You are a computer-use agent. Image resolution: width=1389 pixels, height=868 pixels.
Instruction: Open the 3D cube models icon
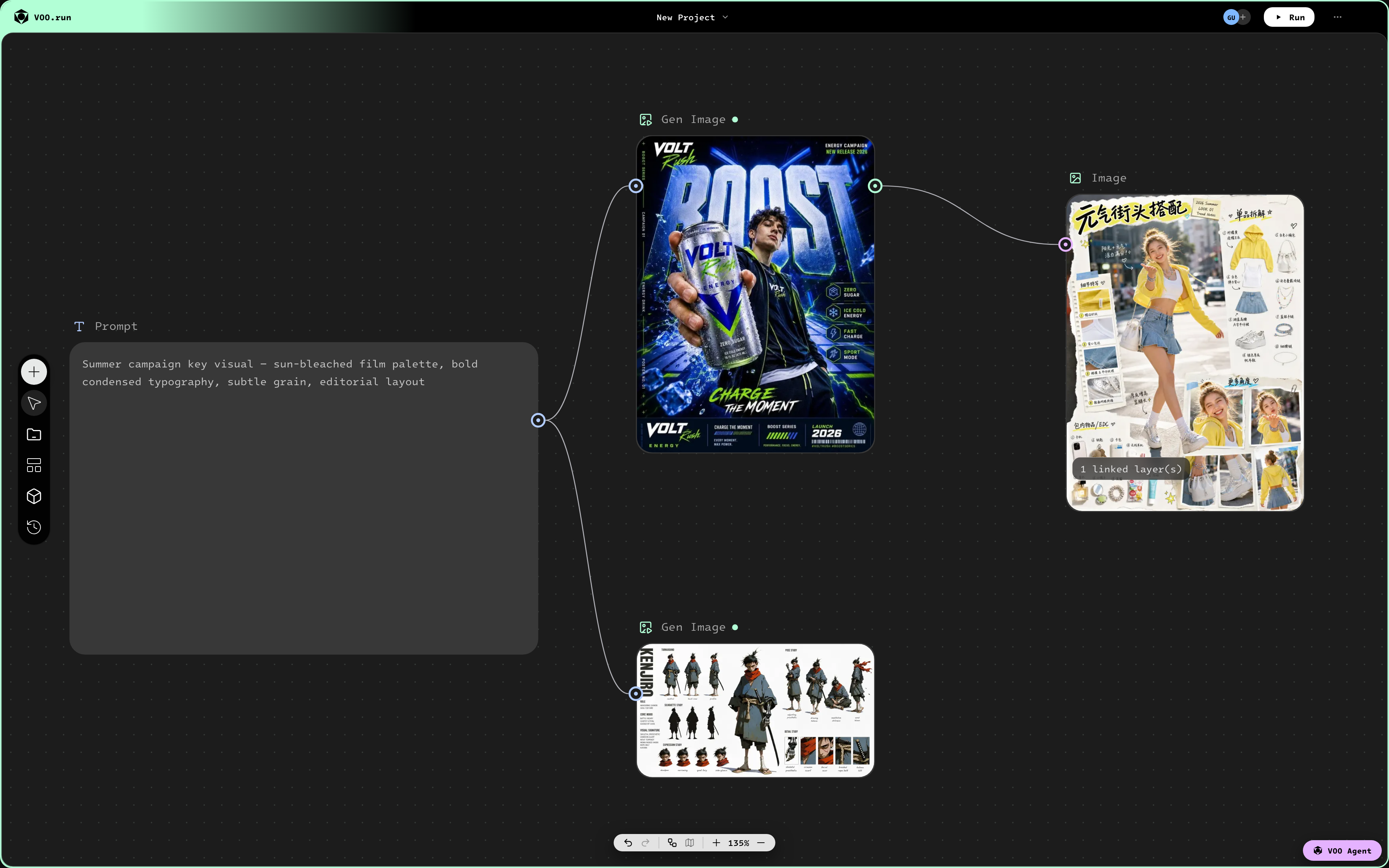(x=34, y=496)
